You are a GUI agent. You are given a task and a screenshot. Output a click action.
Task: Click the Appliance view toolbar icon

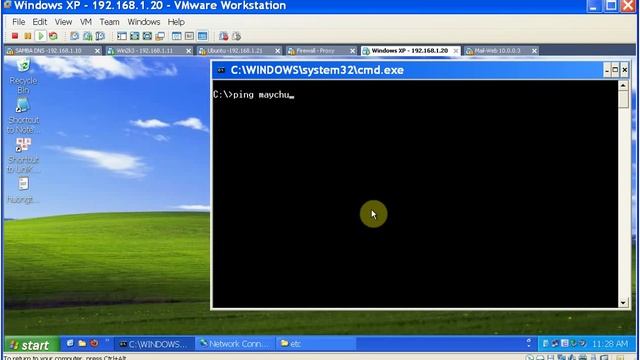point(189,36)
